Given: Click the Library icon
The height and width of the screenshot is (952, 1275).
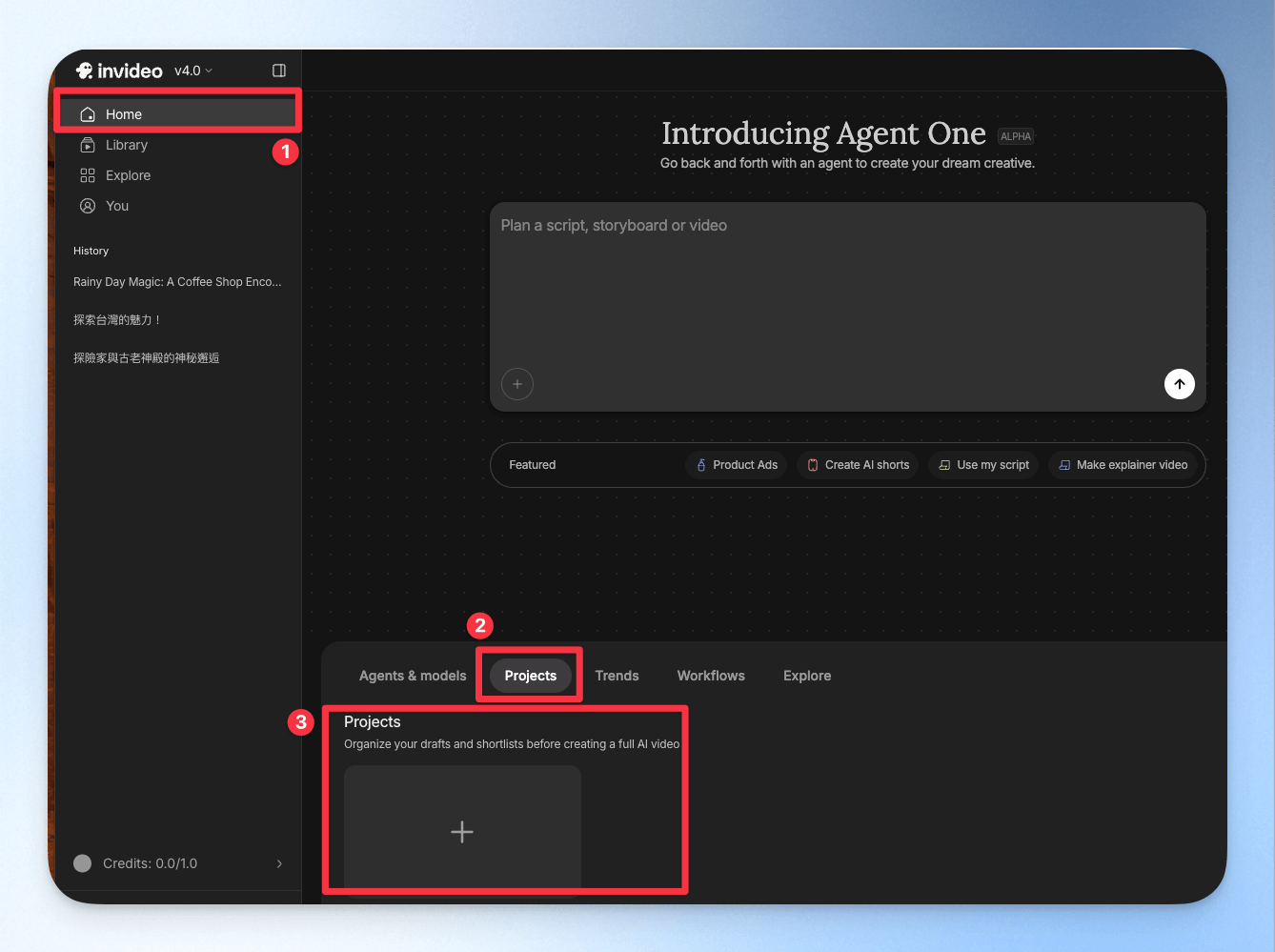Looking at the screenshot, I should (x=88, y=145).
